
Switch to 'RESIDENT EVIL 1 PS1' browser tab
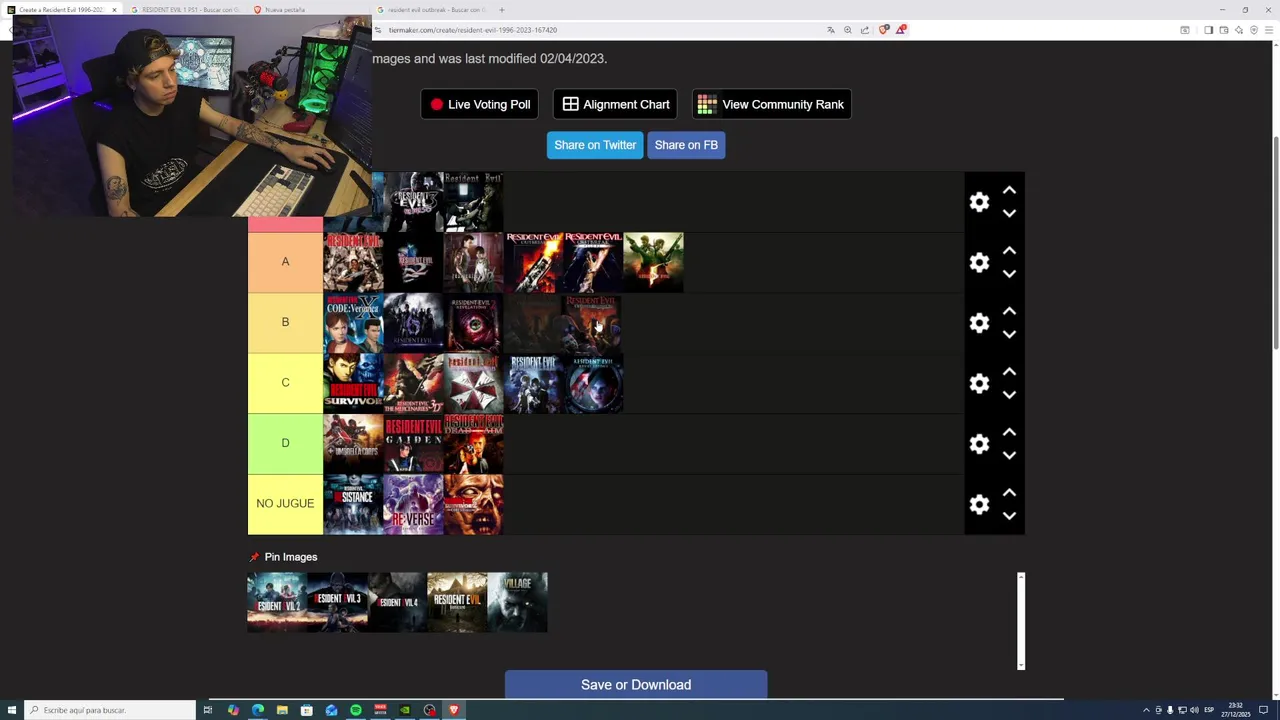click(187, 10)
